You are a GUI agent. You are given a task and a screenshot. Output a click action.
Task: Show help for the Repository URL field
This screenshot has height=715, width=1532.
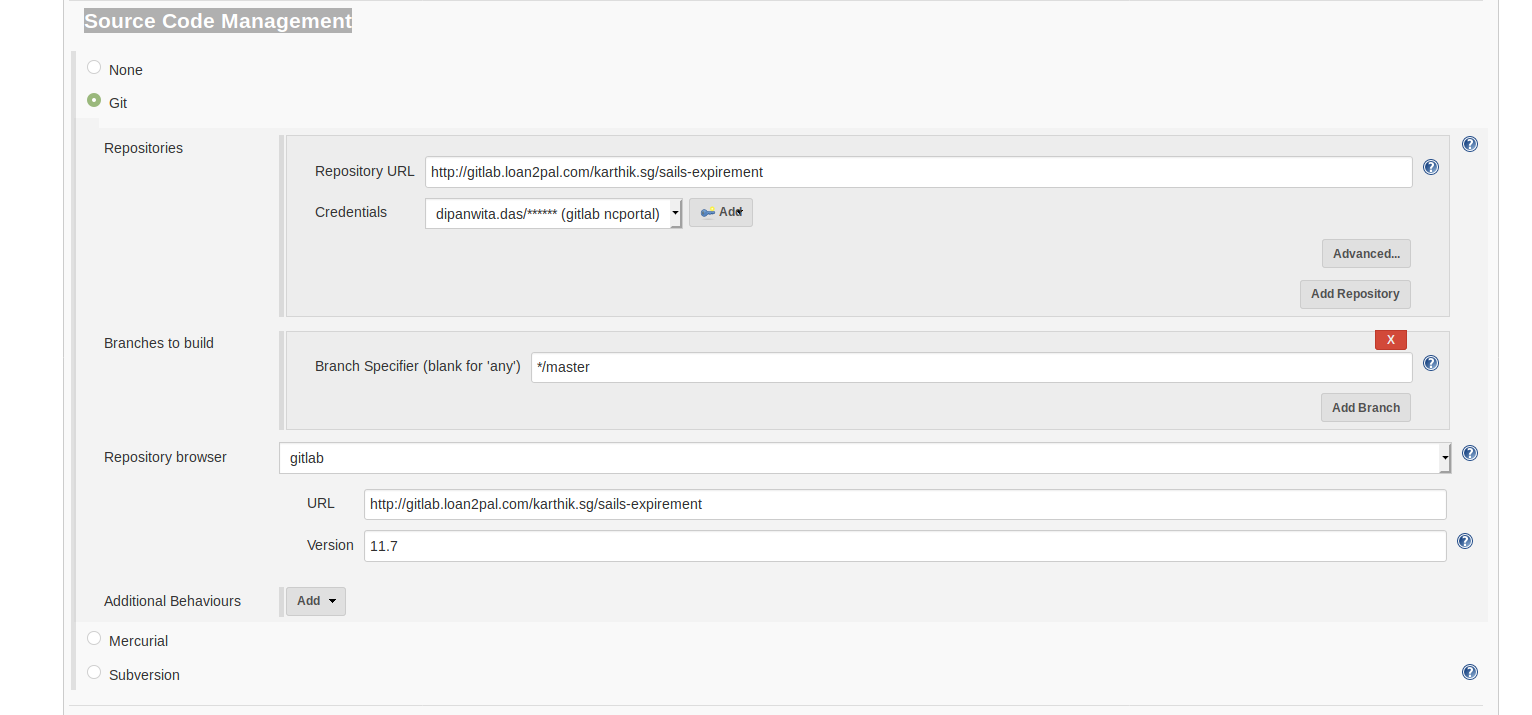pos(1430,168)
